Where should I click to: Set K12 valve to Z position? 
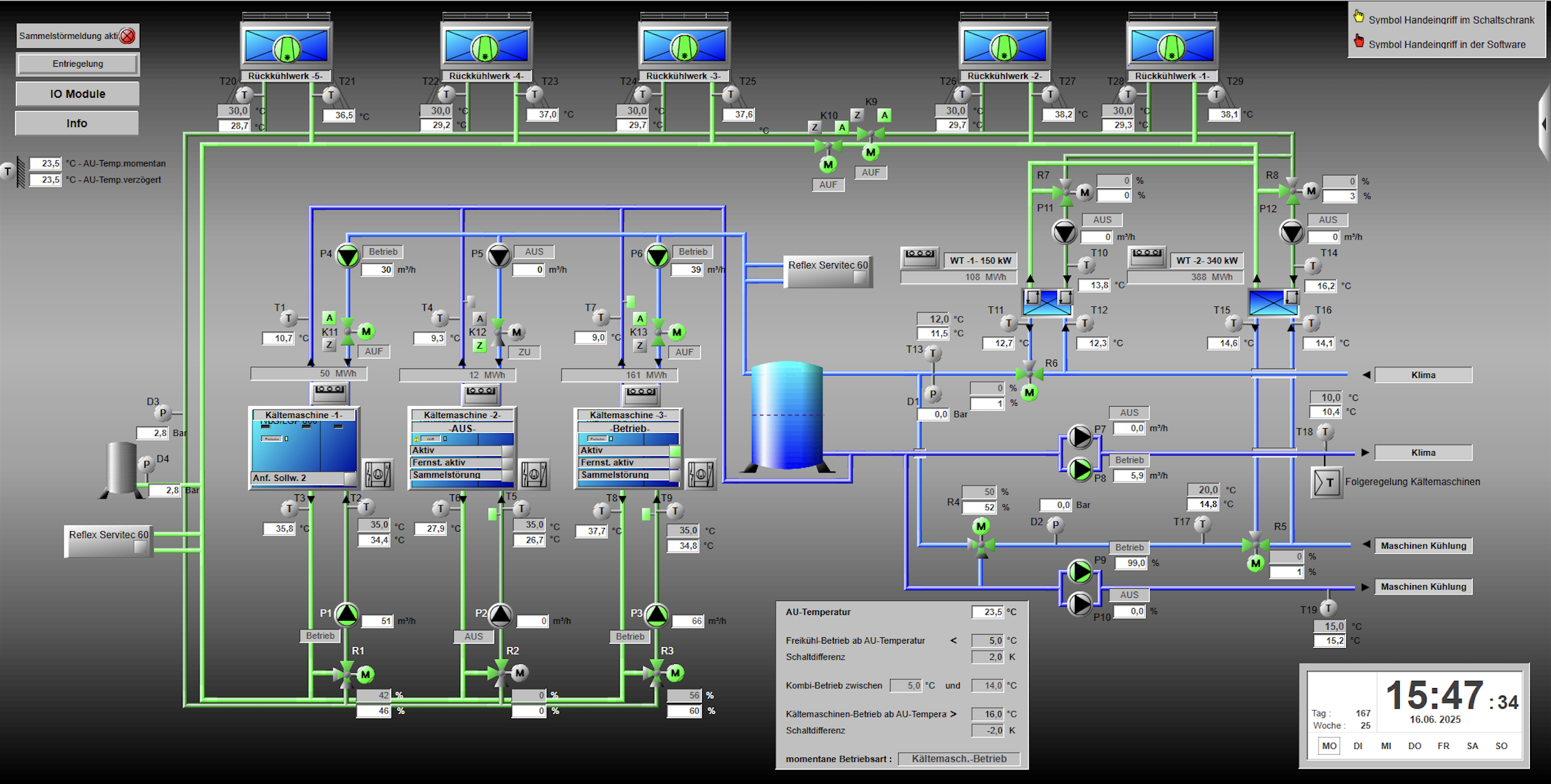[x=480, y=346]
